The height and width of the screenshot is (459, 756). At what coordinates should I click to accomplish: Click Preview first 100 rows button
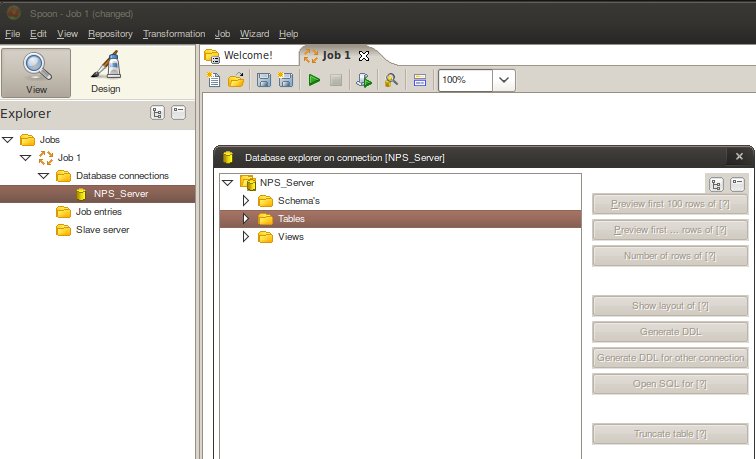[x=670, y=204]
